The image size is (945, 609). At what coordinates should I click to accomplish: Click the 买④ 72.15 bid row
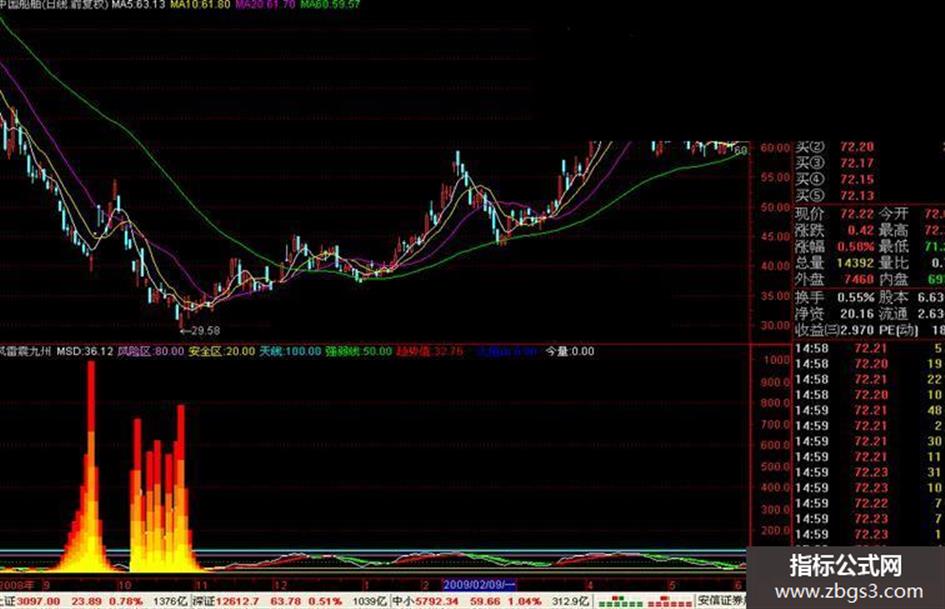(x=834, y=180)
